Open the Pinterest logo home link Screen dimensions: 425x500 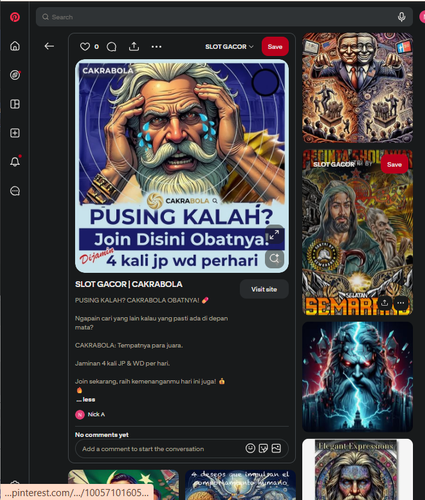(x=15, y=17)
